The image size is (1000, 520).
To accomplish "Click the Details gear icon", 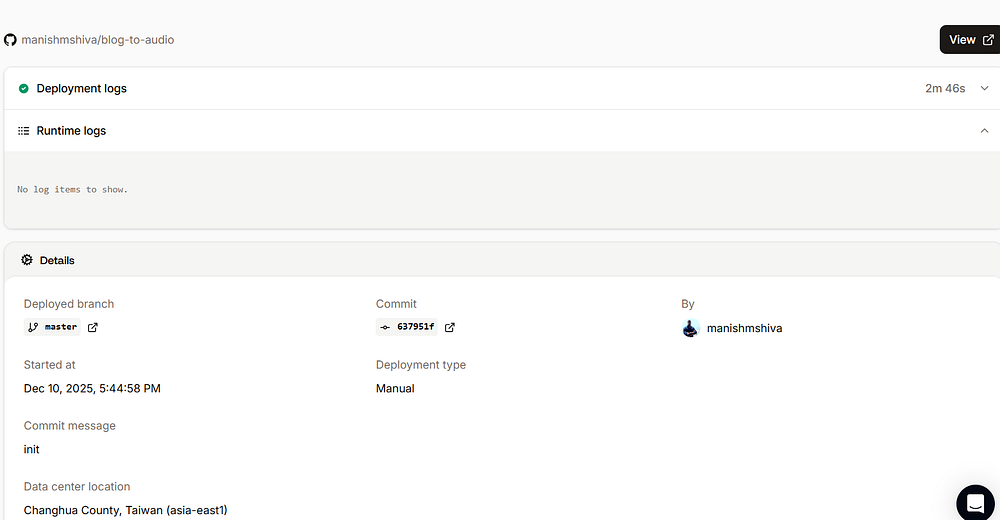I will point(27,260).
